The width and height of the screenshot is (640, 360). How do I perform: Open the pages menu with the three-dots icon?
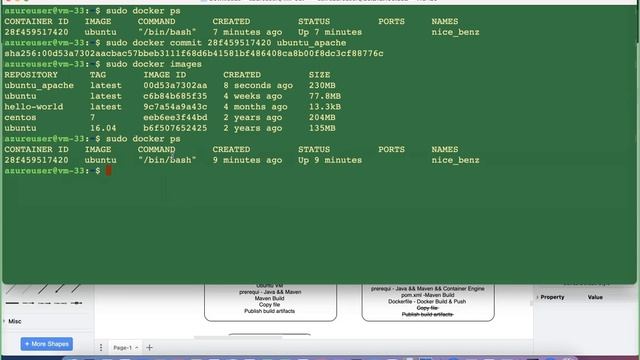click(x=101, y=348)
